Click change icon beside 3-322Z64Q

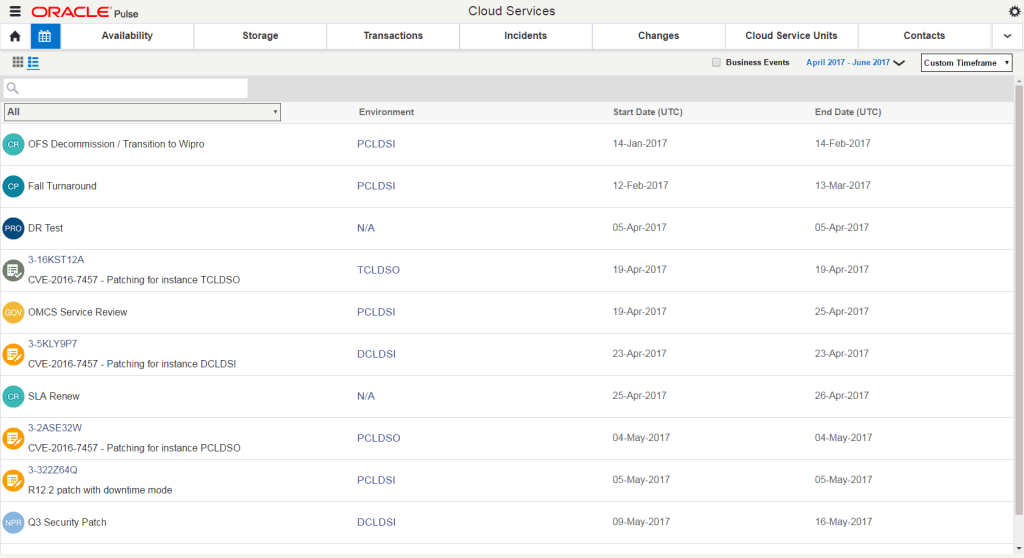point(13,480)
